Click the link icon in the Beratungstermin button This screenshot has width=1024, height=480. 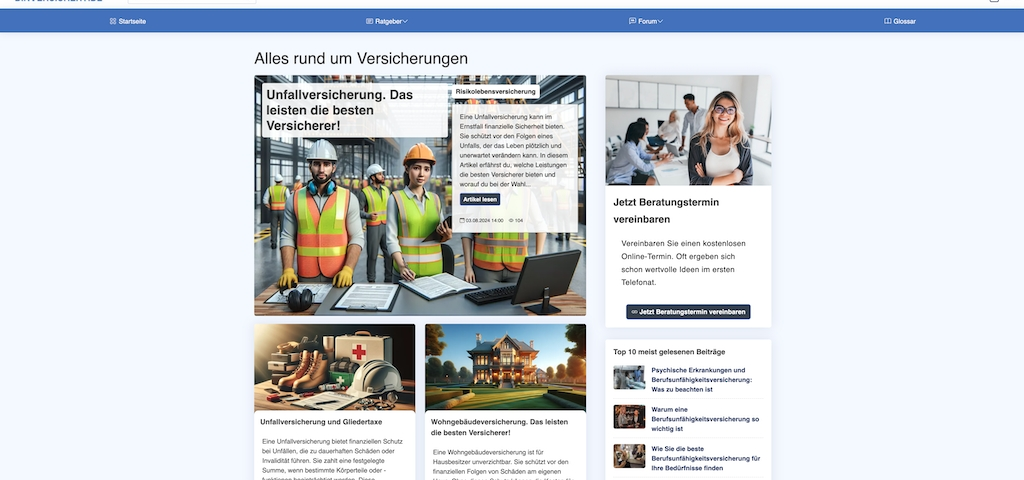coord(634,312)
